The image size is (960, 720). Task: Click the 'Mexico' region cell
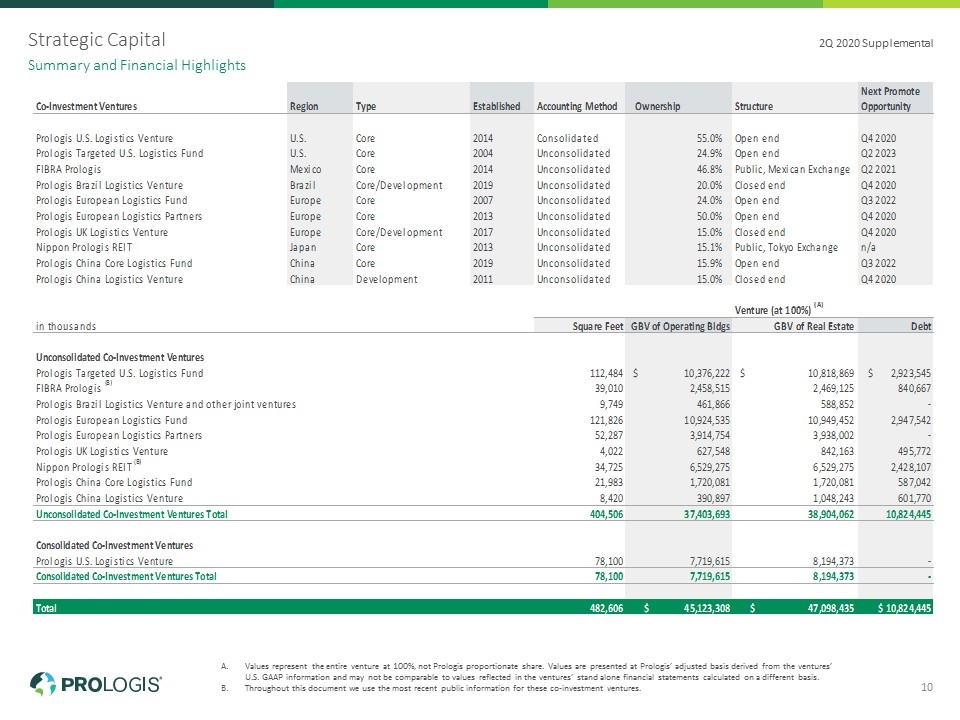[x=306, y=170]
